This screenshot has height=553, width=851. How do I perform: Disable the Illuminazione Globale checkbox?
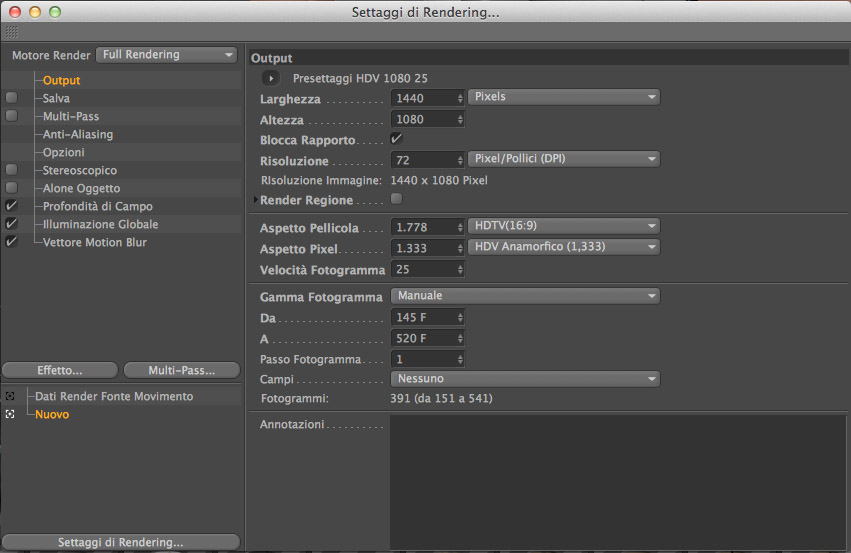click(x=11, y=224)
